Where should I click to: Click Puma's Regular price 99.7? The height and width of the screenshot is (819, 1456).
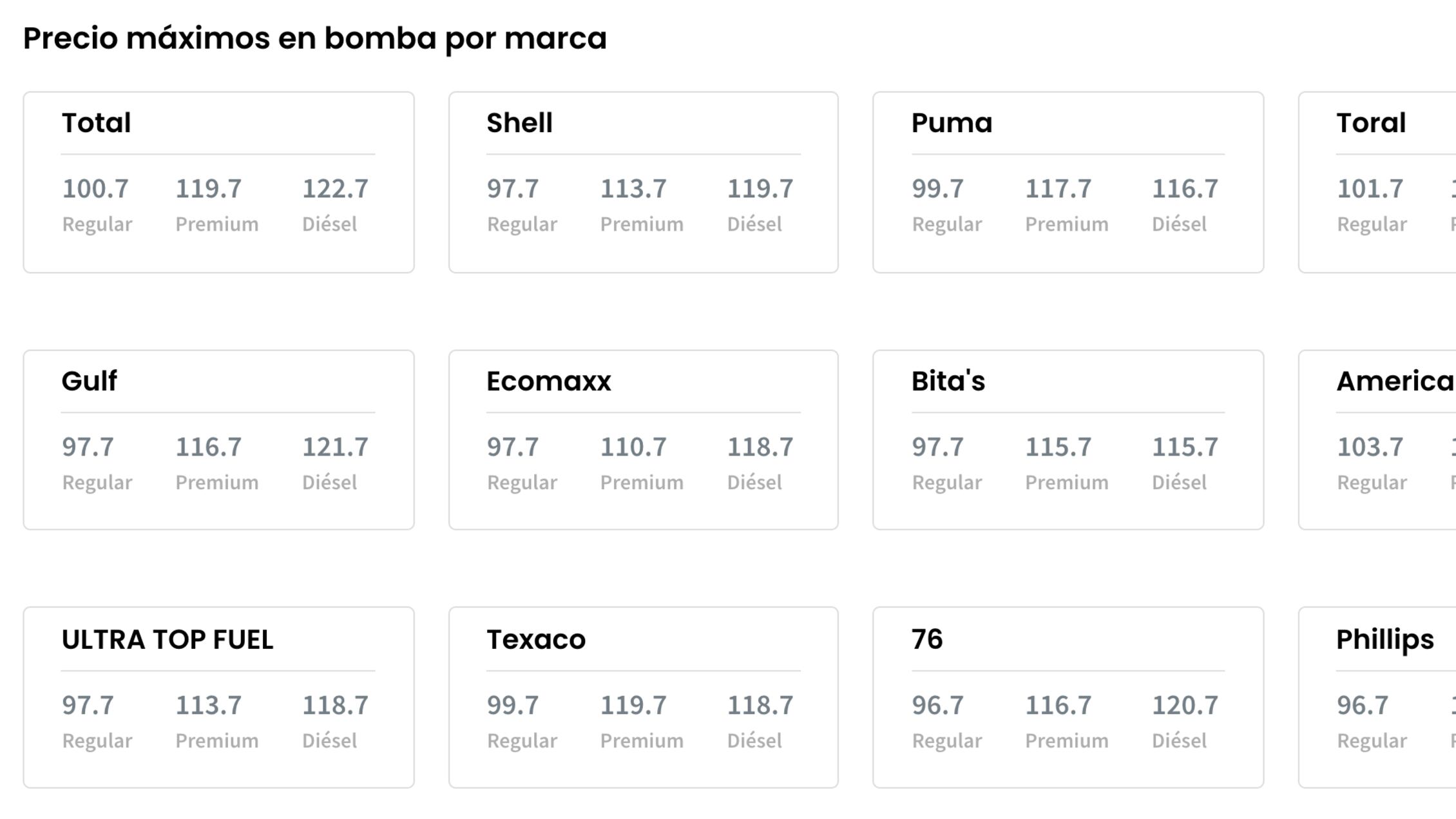937,189
